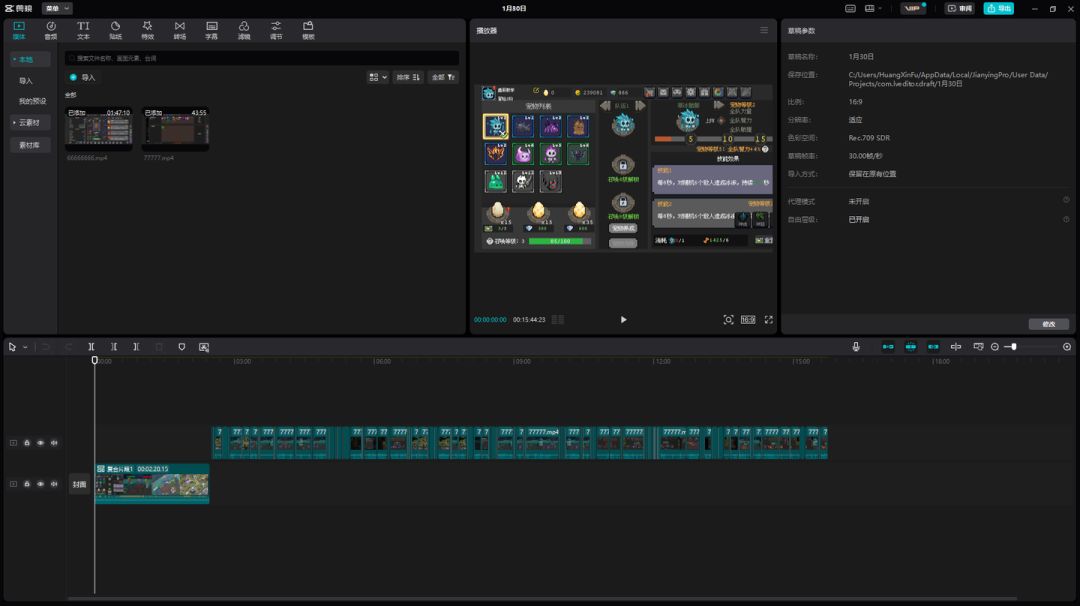
Task: Hide the upper video track with eye icon
Action: 40,442
